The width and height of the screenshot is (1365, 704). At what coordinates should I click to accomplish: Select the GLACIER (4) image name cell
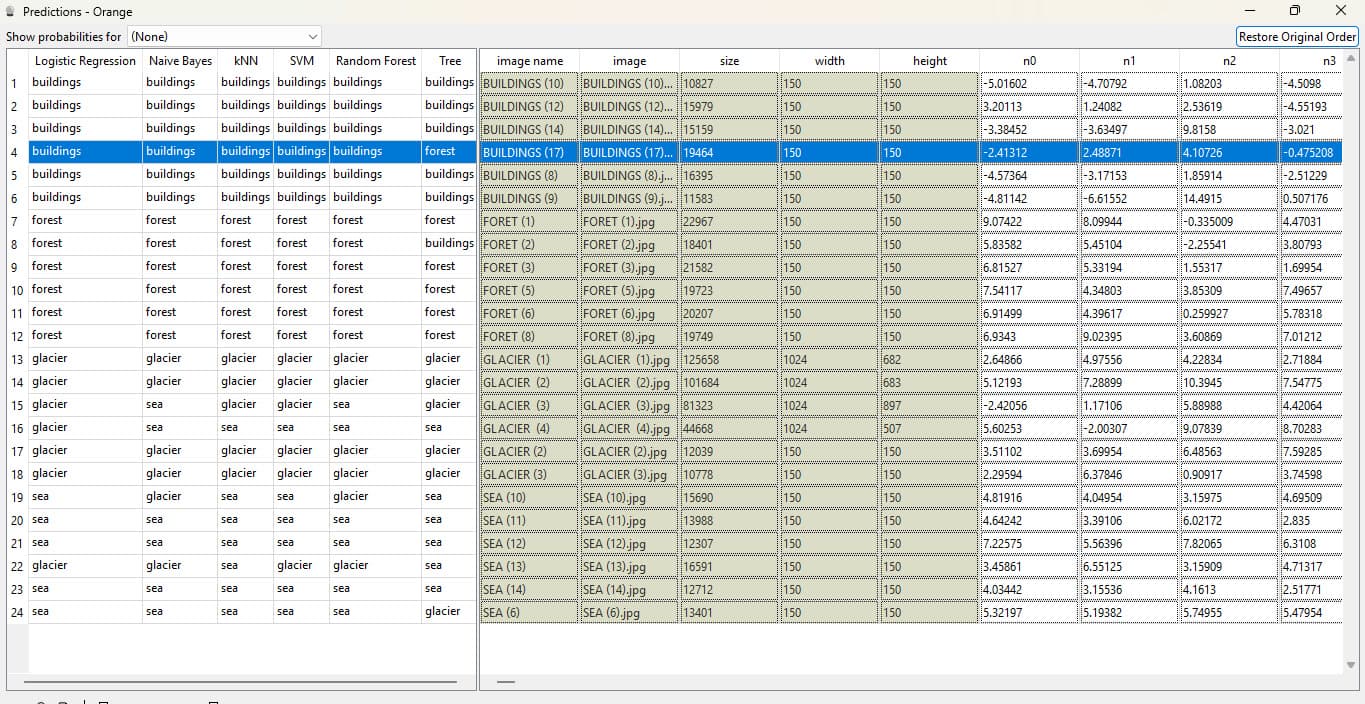[x=529, y=428]
